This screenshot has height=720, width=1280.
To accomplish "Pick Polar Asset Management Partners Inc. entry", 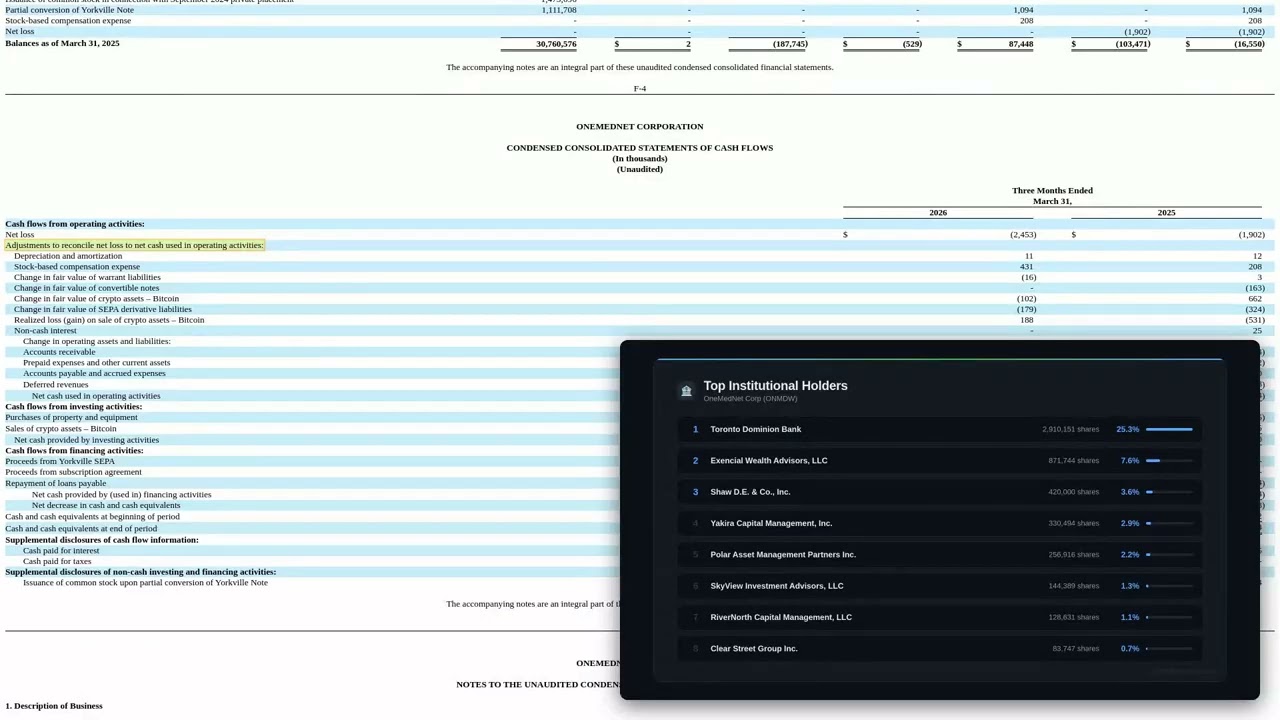I will pos(939,555).
